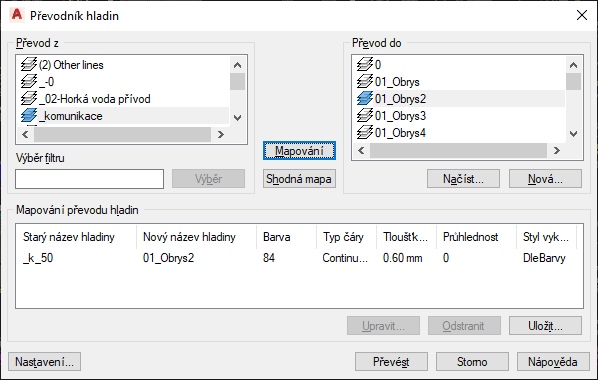598x380 pixels.
Task: Click the highlighted _komunikace layer icon
Action: pyautogui.click(x=29, y=115)
